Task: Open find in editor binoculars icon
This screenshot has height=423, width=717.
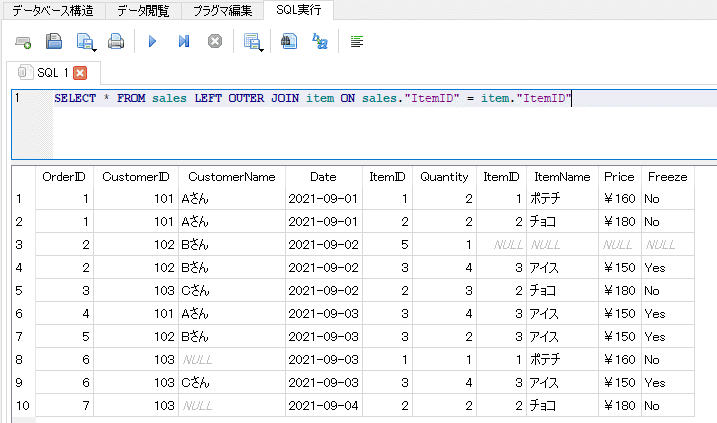Action: 289,42
